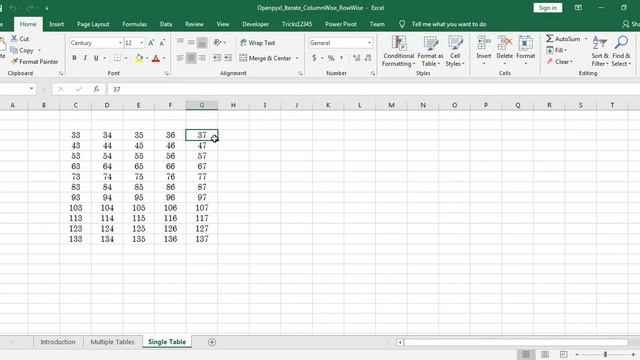This screenshot has width=640, height=360.
Task: Switch to Normal view in status bar
Action: pyautogui.click(x=526, y=354)
